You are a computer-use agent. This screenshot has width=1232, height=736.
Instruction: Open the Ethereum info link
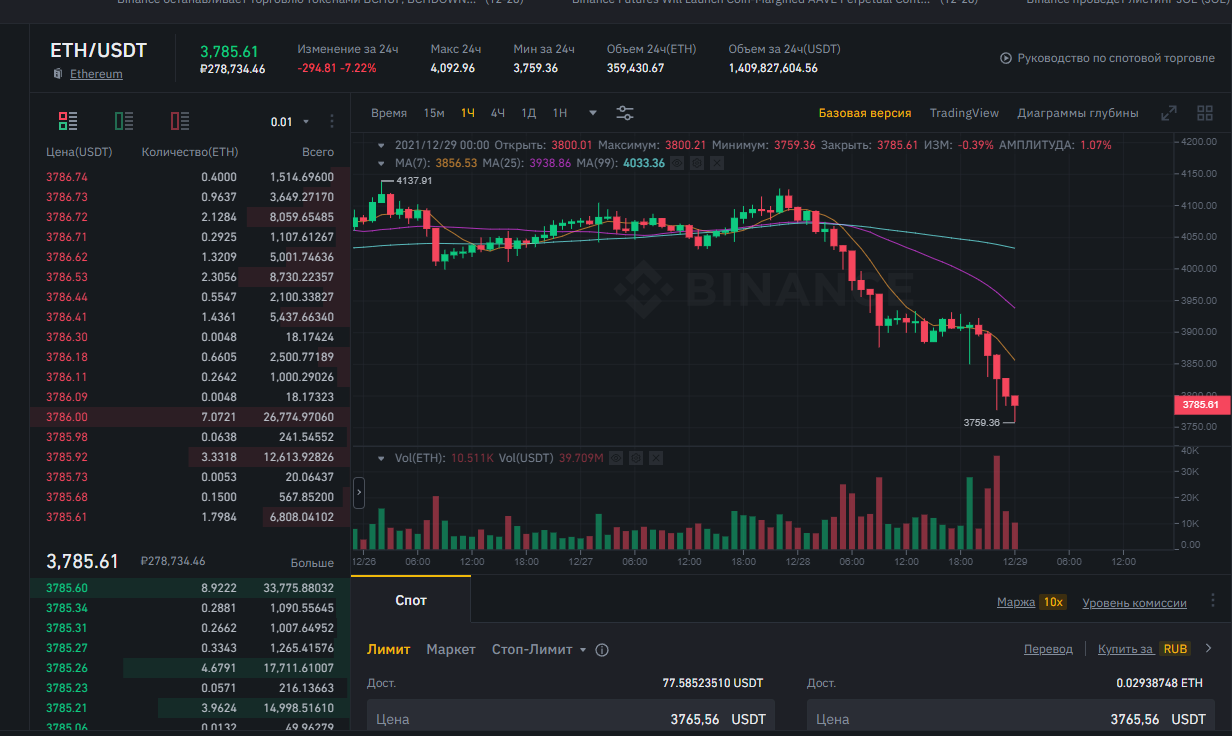[96, 74]
